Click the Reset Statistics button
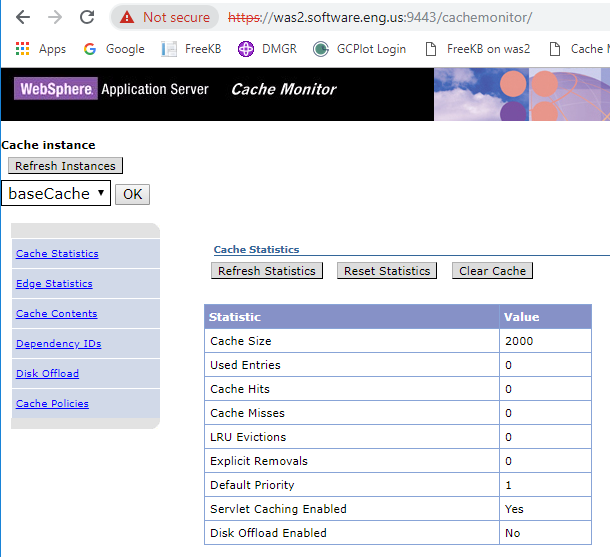Image resolution: width=610 pixels, height=557 pixels. point(387,271)
